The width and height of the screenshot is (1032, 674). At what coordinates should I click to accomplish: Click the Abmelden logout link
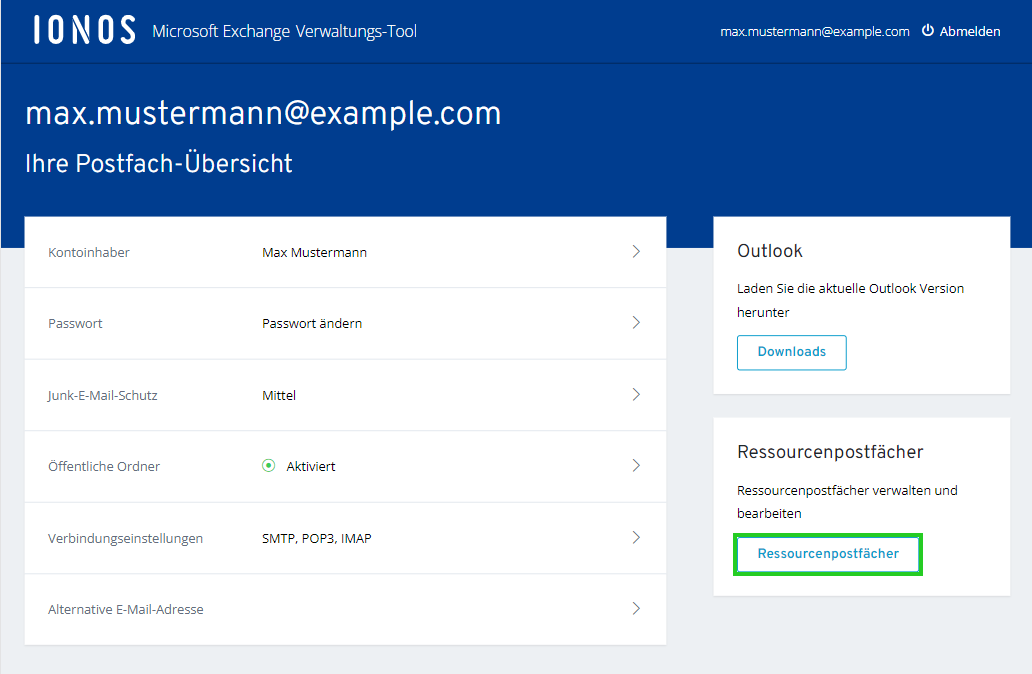click(969, 31)
